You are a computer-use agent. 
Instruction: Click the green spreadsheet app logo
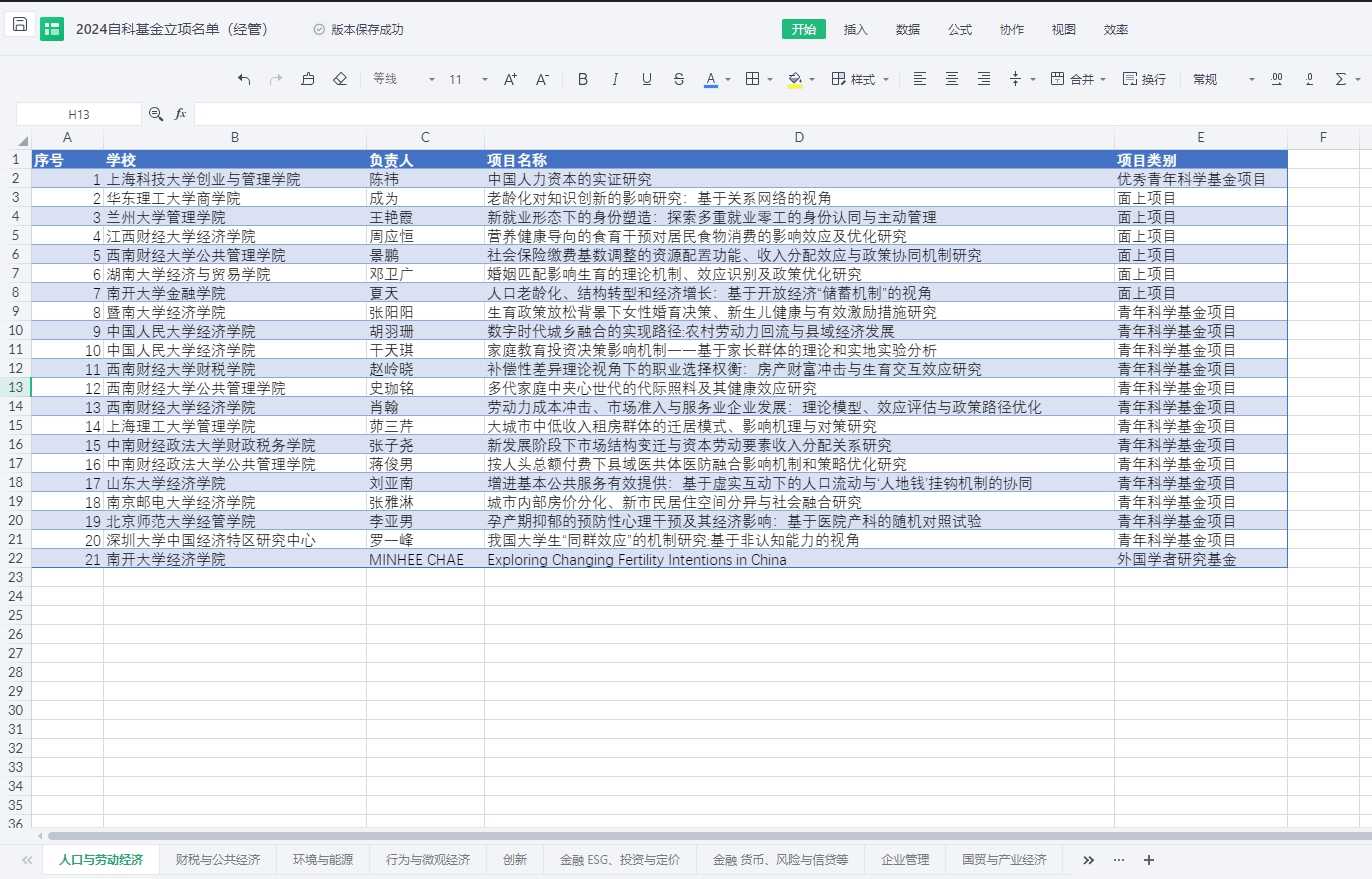point(52,29)
